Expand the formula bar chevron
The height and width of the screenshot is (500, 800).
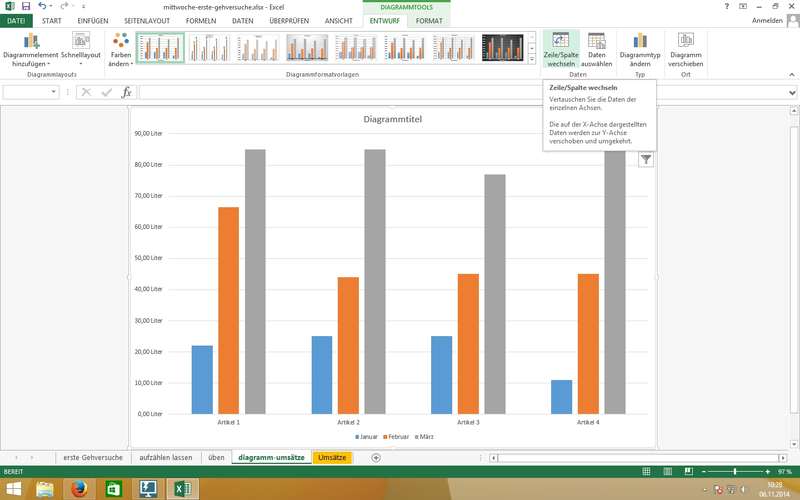(792, 92)
